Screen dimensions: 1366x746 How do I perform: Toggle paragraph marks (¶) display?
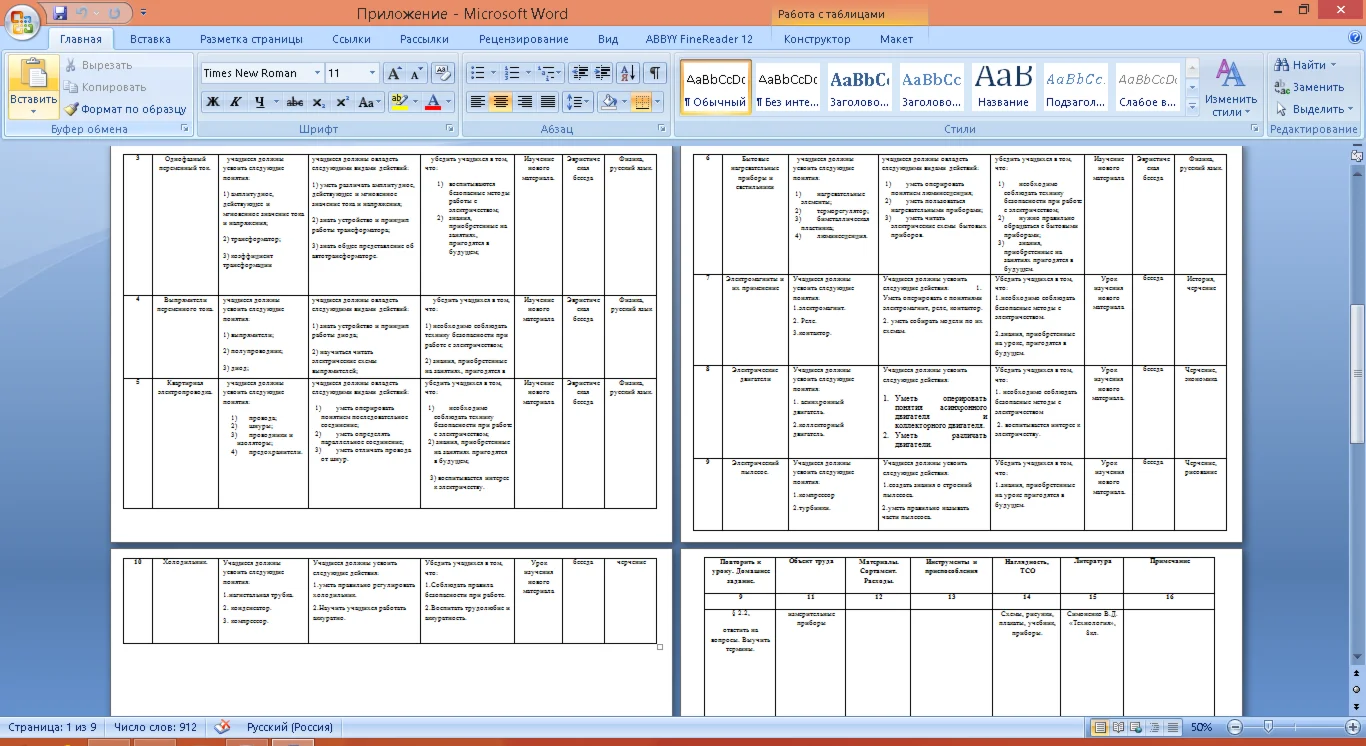click(x=654, y=73)
